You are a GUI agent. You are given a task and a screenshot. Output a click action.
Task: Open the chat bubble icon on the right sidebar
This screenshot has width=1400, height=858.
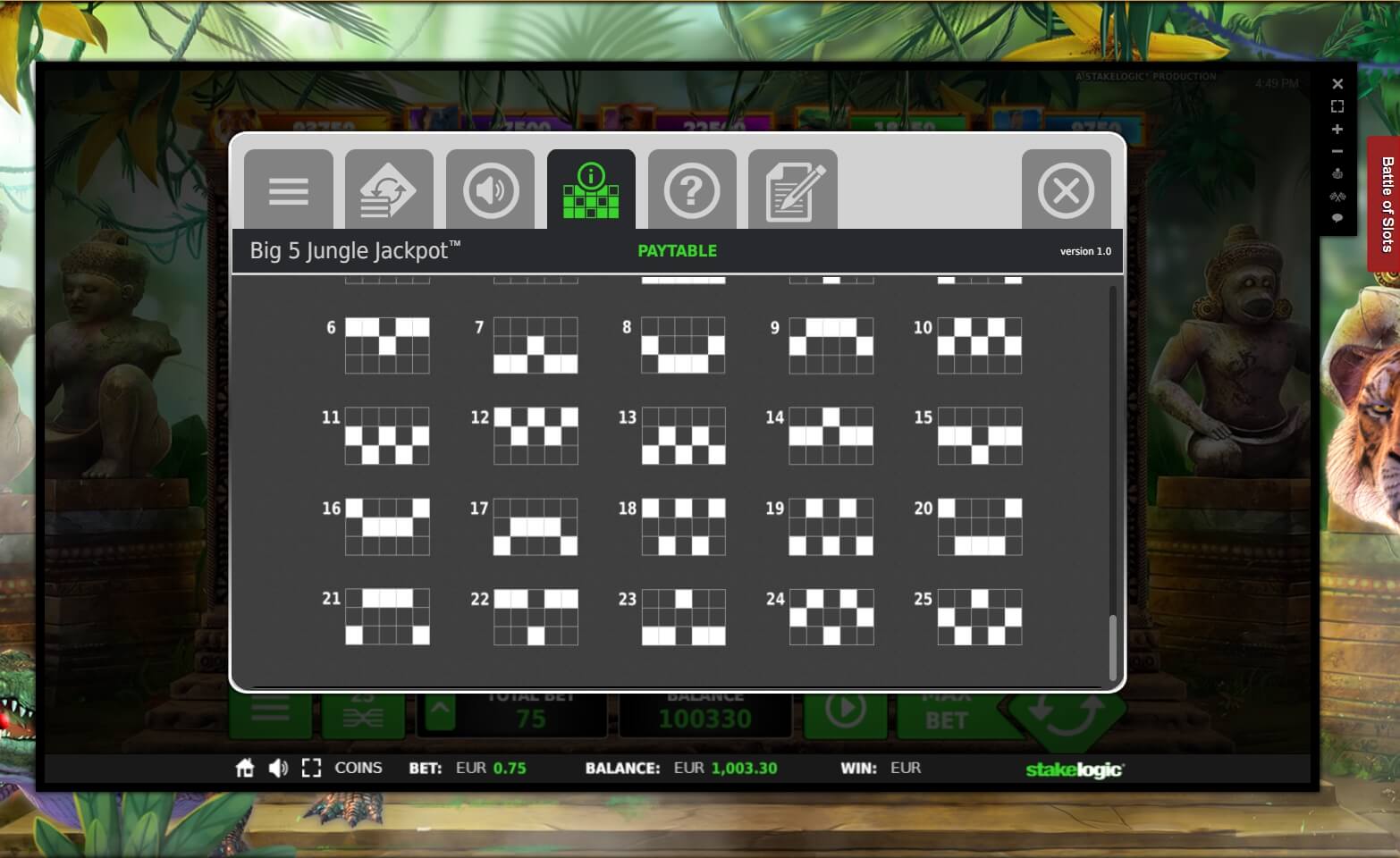tap(1337, 219)
